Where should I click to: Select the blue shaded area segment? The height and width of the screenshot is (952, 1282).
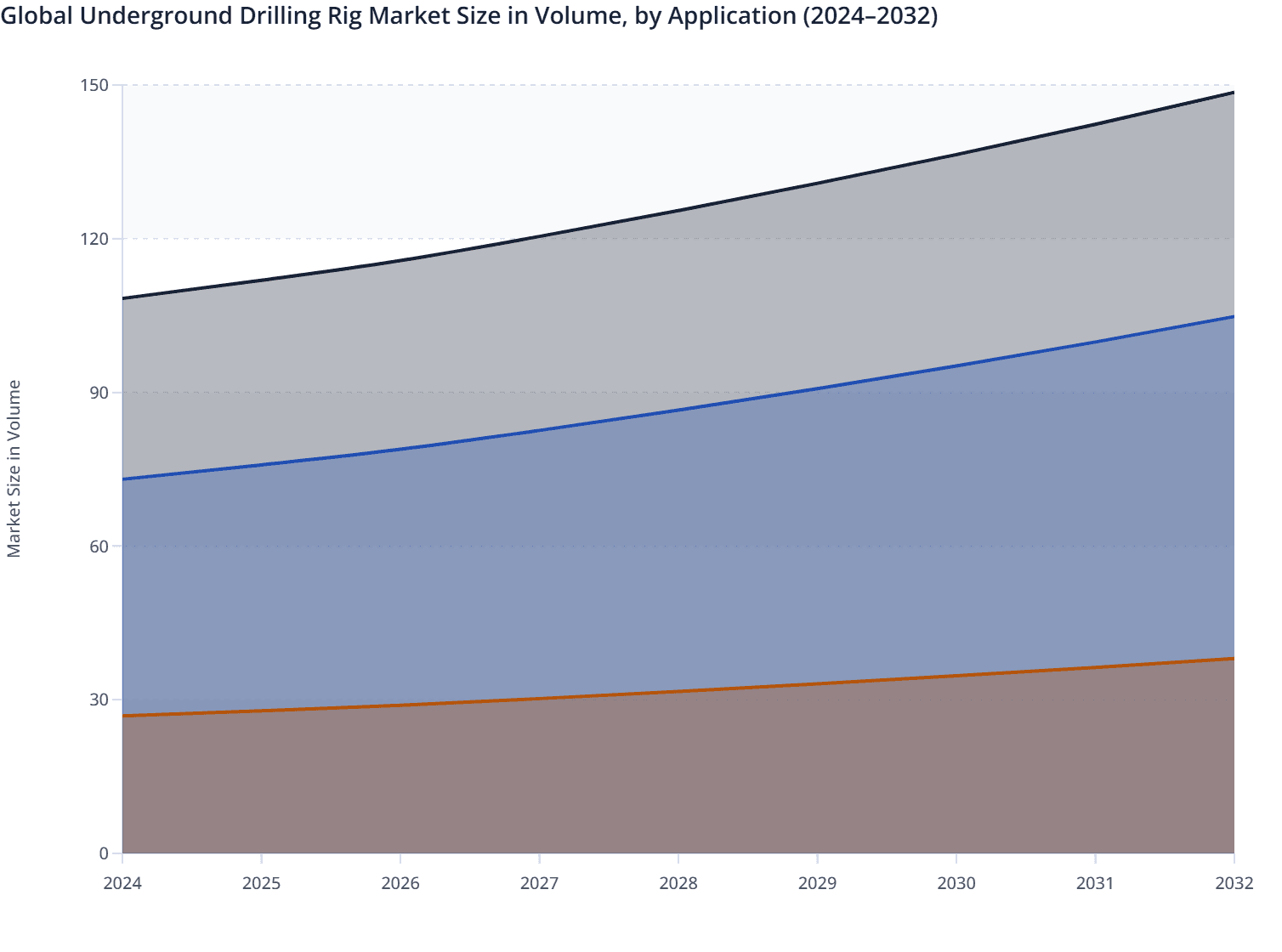(680, 552)
